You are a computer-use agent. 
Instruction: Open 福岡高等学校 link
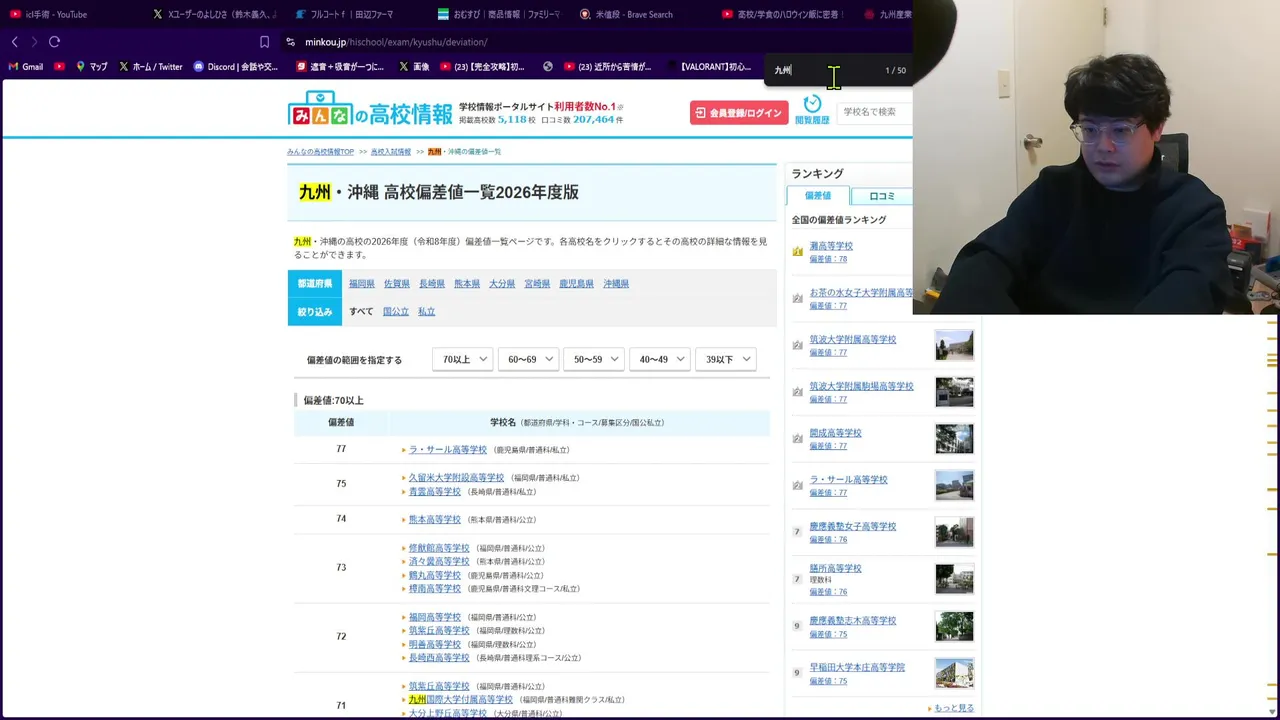[x=435, y=618]
